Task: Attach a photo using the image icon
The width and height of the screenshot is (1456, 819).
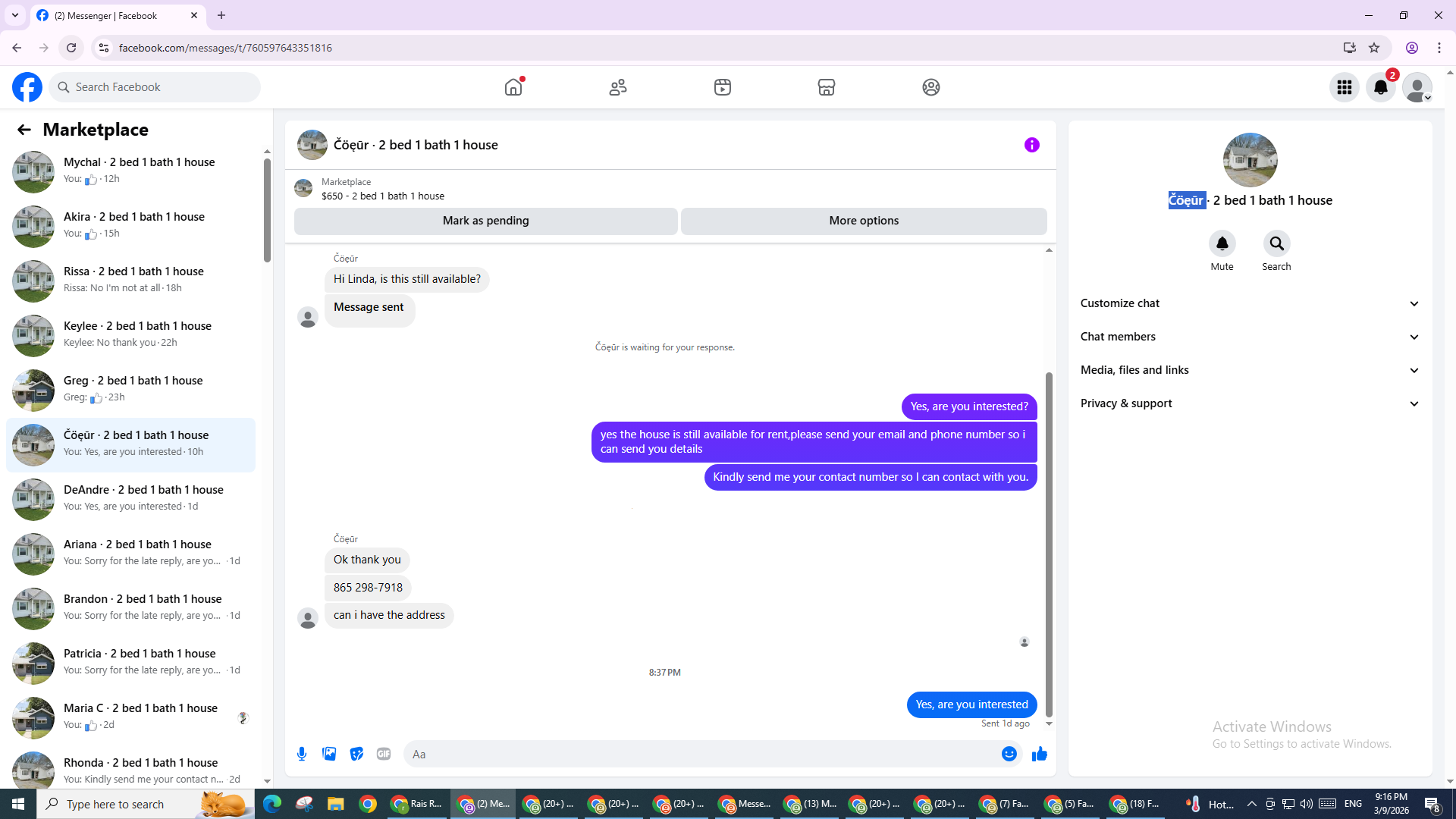Action: [x=329, y=754]
